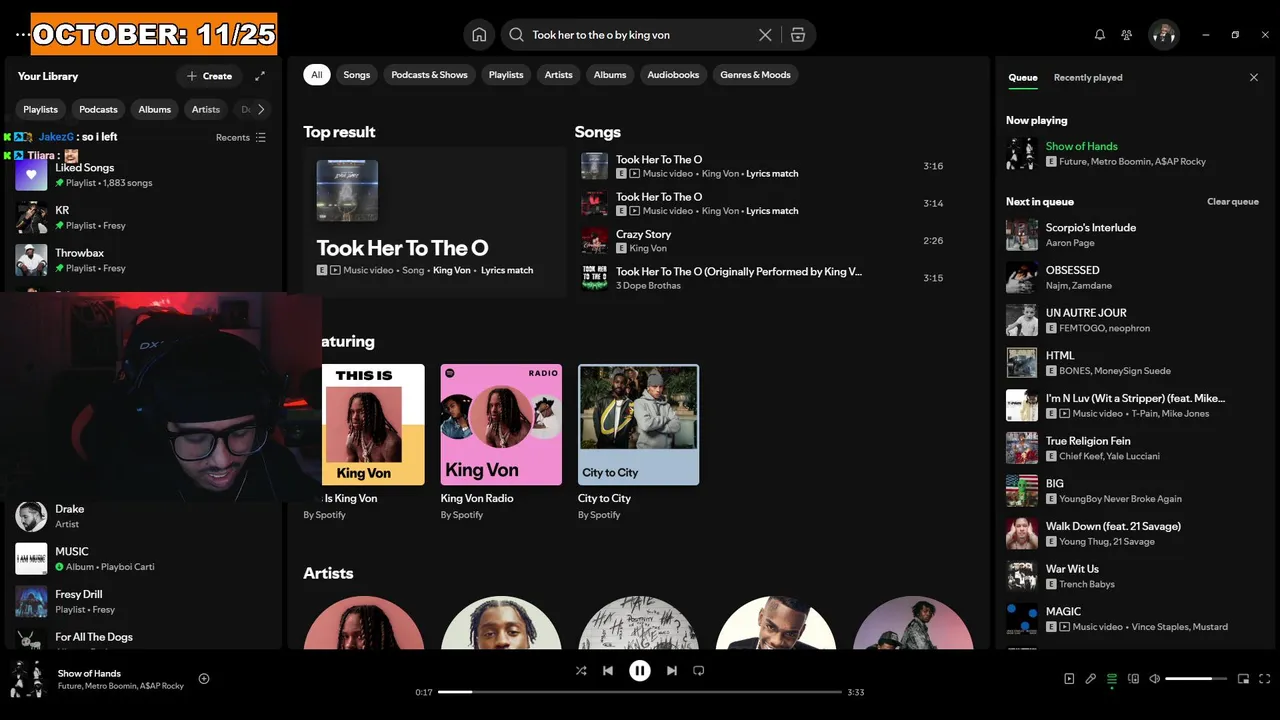Open the Throwbax playlist
This screenshot has width=1280, height=720.
[143, 260]
